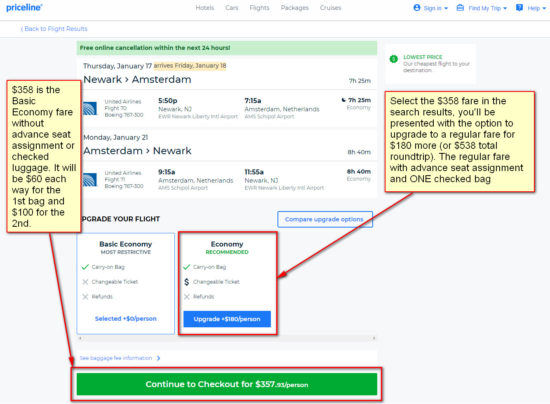Click the overnight moon icon by 7h 25m
This screenshot has height=404, width=550.
click(344, 100)
